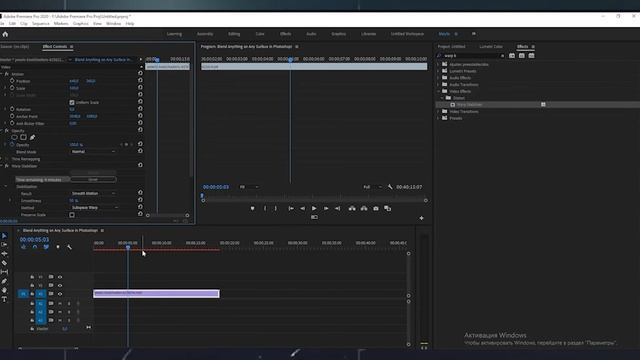Select the Slip tool

[x=4, y=272]
